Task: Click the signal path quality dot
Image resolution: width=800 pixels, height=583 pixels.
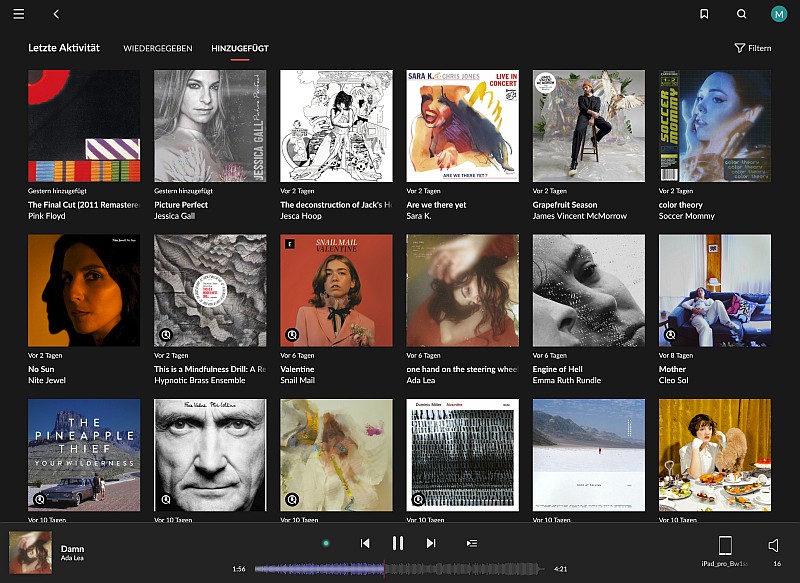Action: (326, 543)
